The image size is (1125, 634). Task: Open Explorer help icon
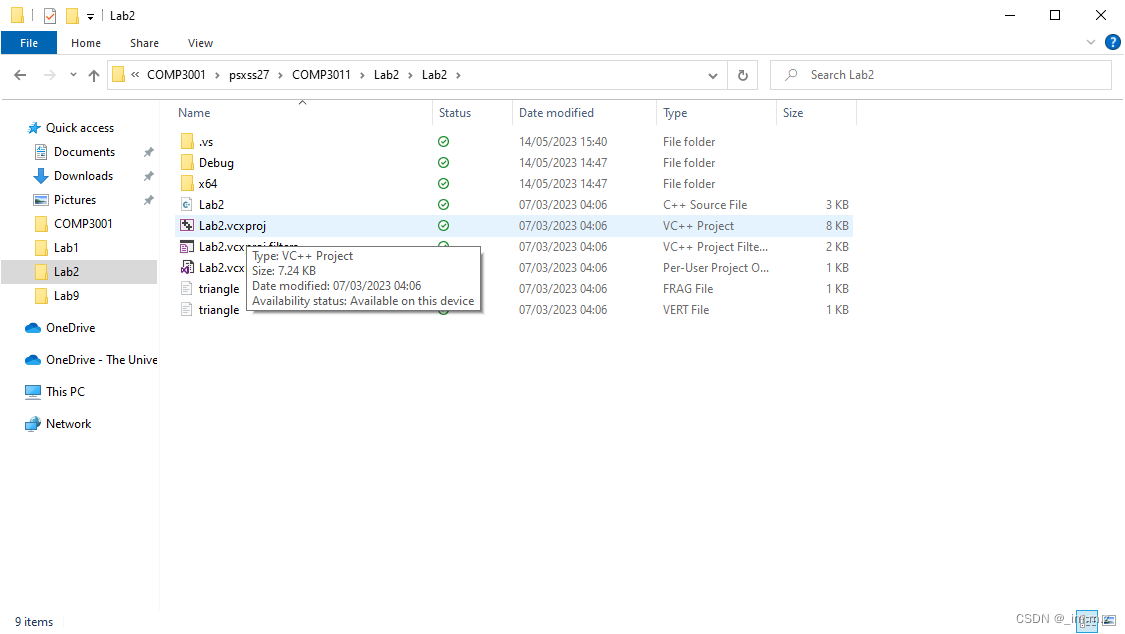pyautogui.click(x=1112, y=43)
